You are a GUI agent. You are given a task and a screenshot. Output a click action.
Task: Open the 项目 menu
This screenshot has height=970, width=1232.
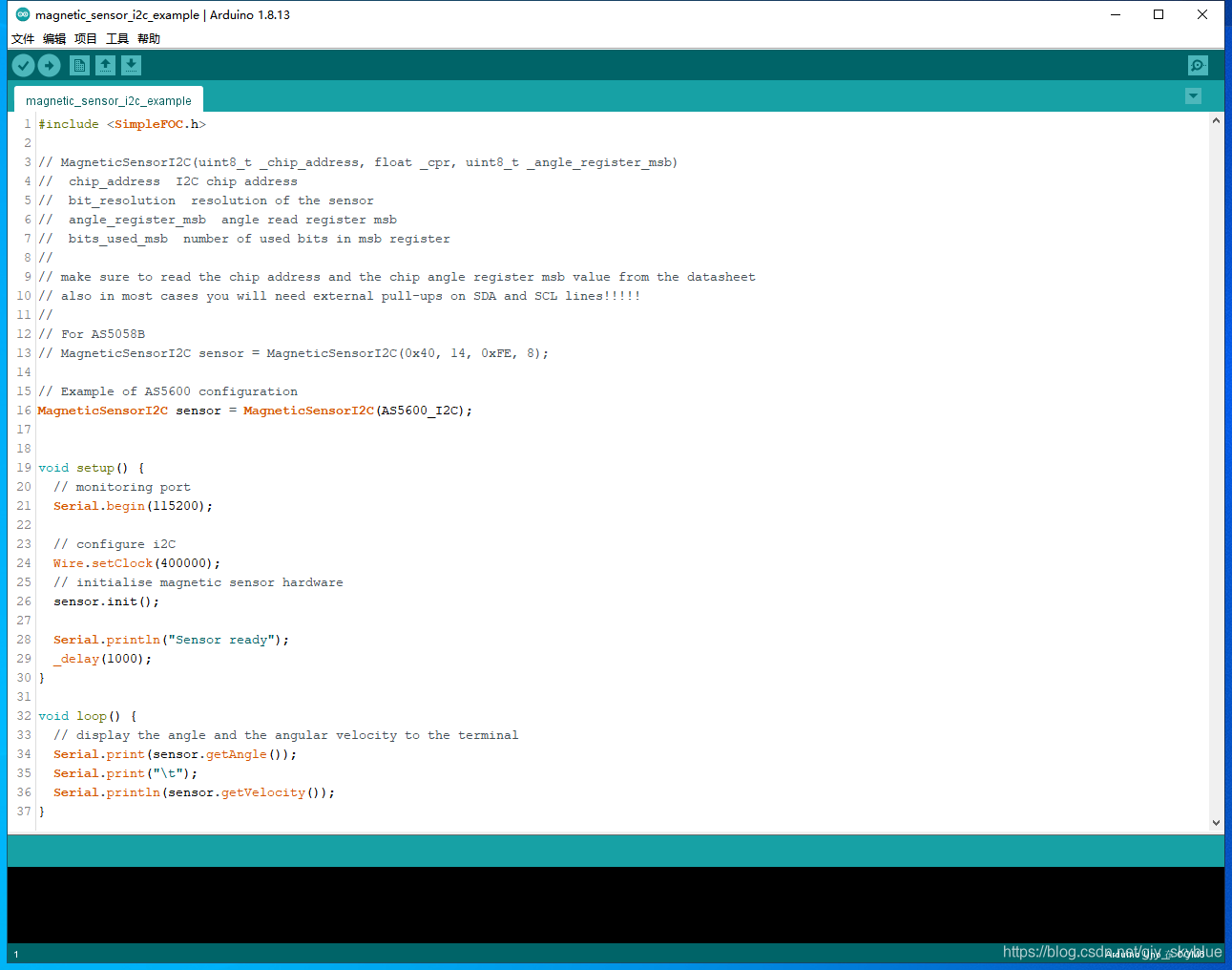(86, 39)
